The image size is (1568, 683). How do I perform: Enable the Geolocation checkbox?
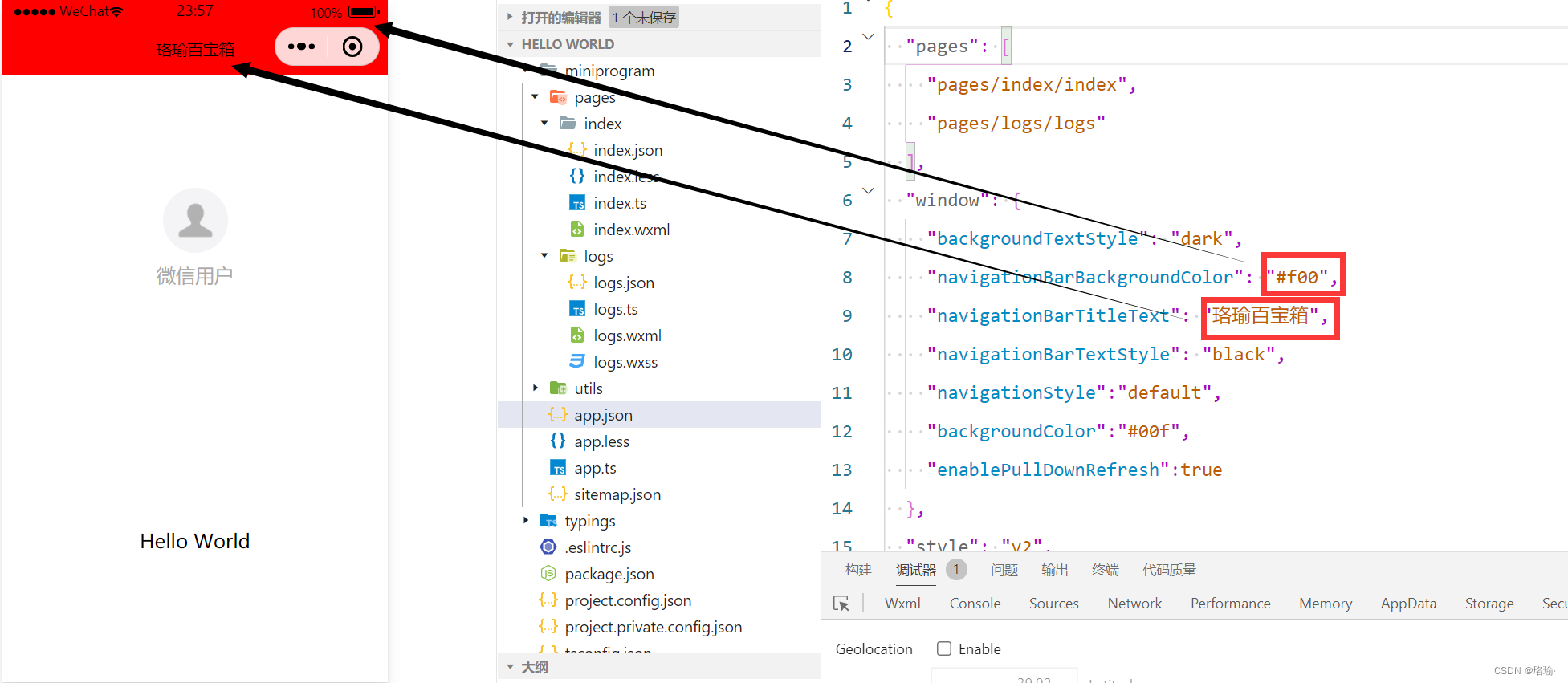pyautogui.click(x=944, y=648)
